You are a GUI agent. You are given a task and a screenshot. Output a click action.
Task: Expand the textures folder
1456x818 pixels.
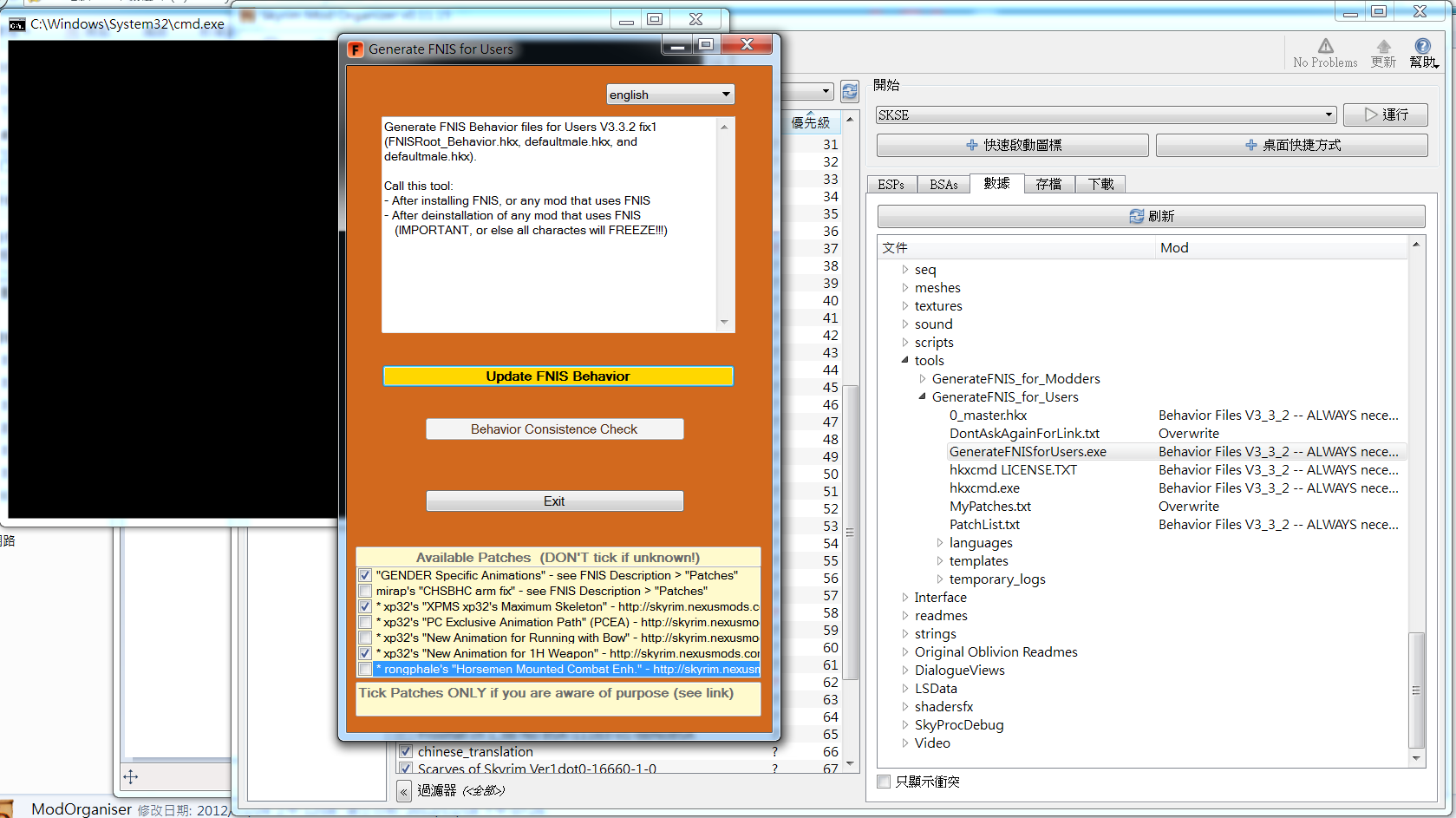coord(905,306)
